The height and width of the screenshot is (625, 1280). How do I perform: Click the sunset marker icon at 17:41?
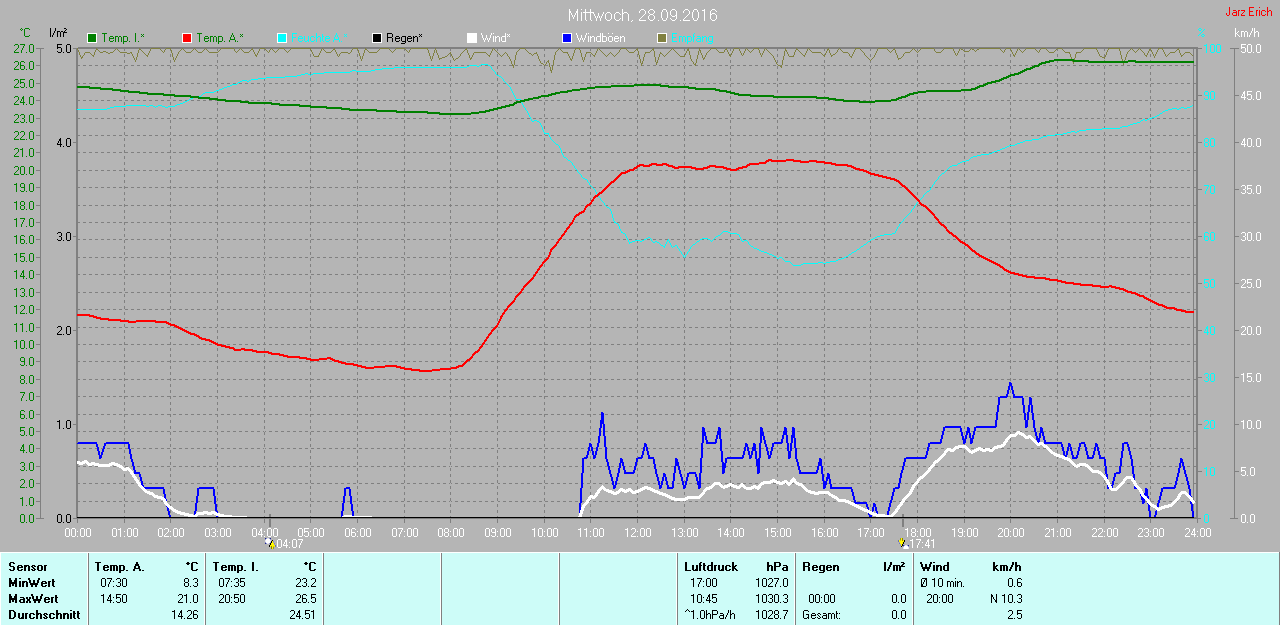pos(904,544)
